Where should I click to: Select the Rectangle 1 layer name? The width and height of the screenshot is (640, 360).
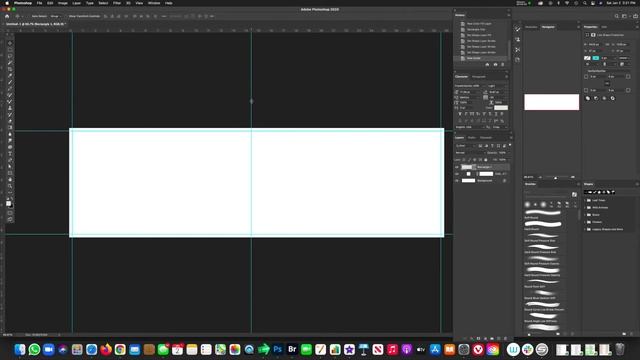coord(484,167)
